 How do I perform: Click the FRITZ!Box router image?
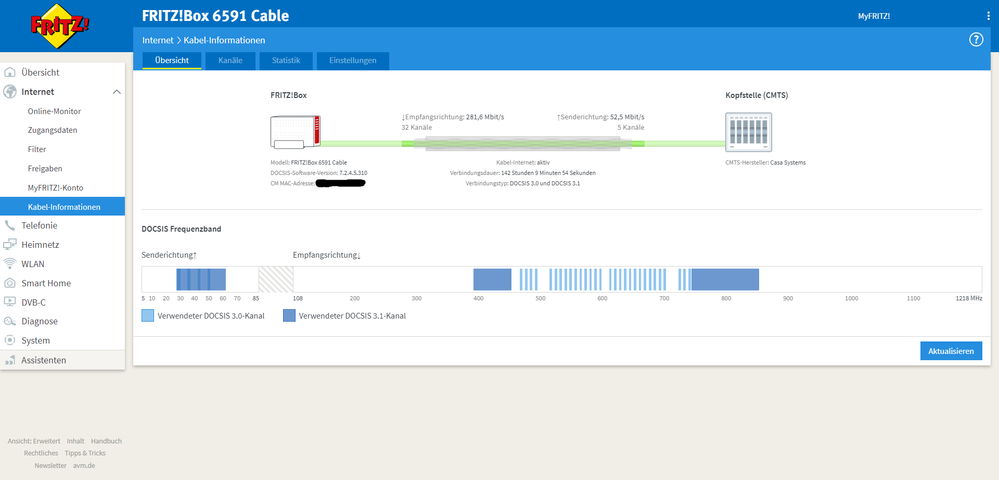click(296, 133)
